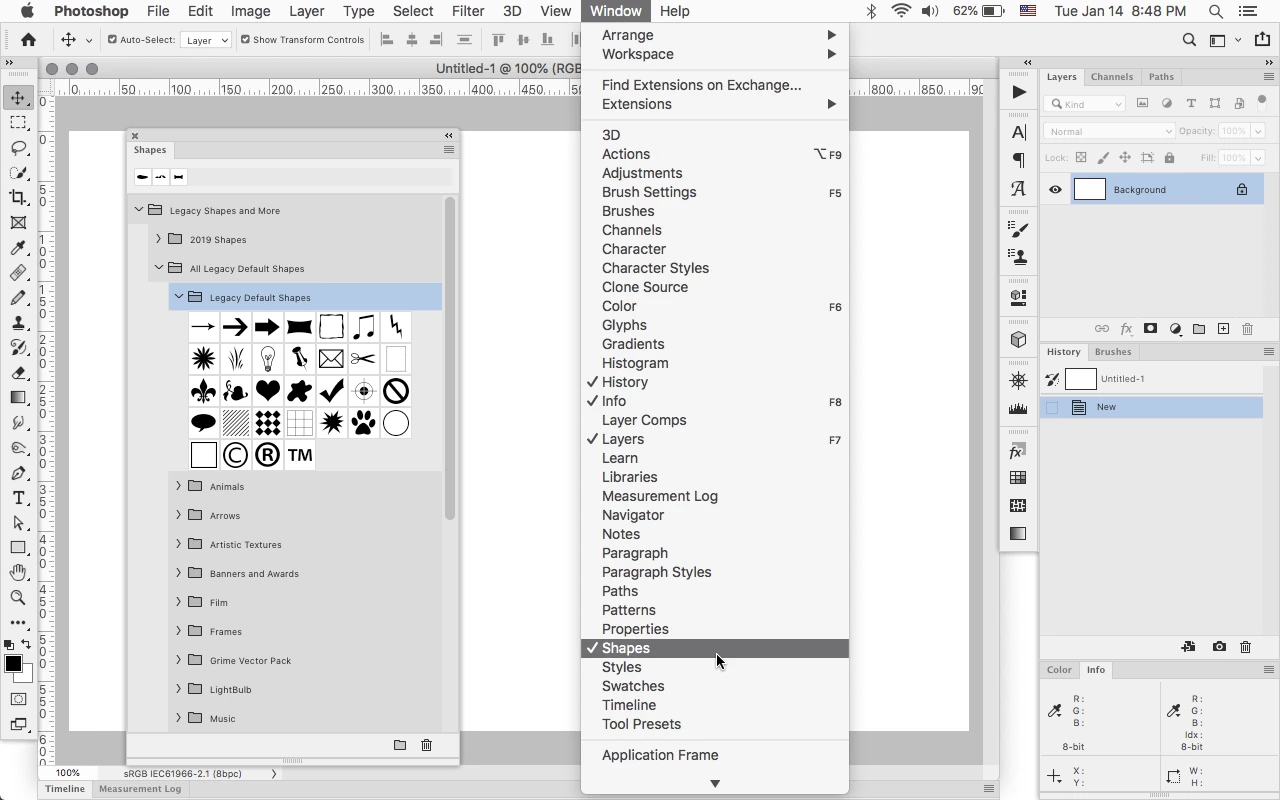Toggle history brush source box for New state

(x=1052, y=407)
